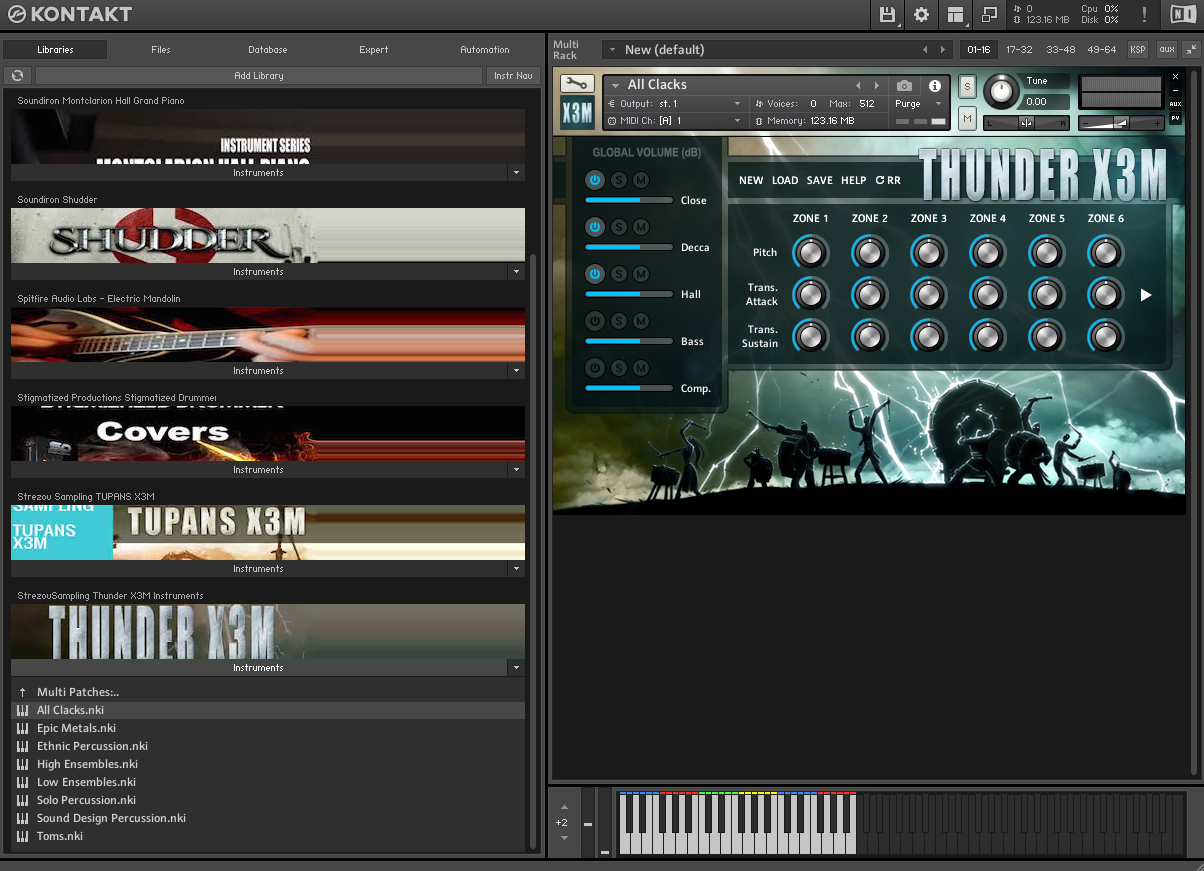Viewport: 1204px width, 871px height.
Task: Switch to the Expert tab
Action: click(374, 50)
